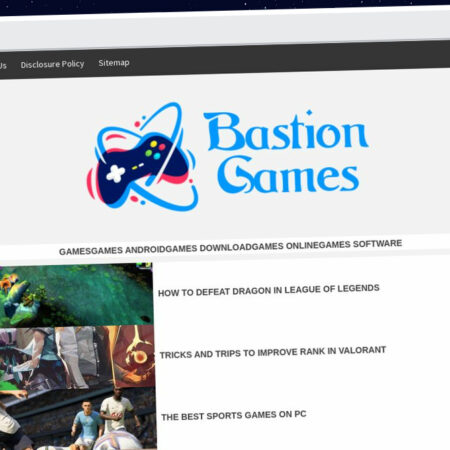Open the GAMES category

[75, 251]
